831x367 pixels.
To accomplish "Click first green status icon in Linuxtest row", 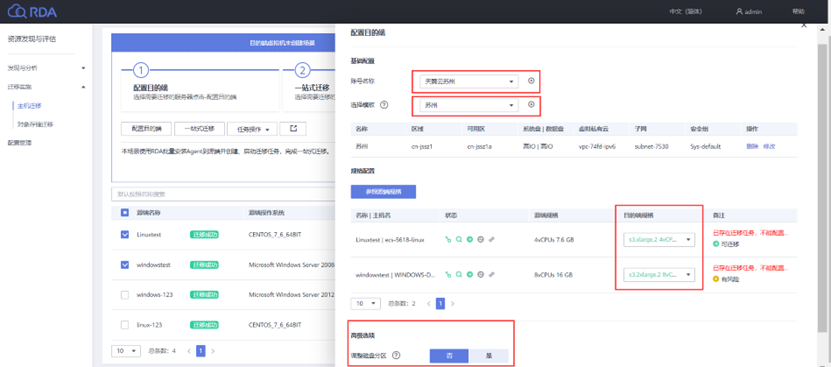I will (448, 240).
